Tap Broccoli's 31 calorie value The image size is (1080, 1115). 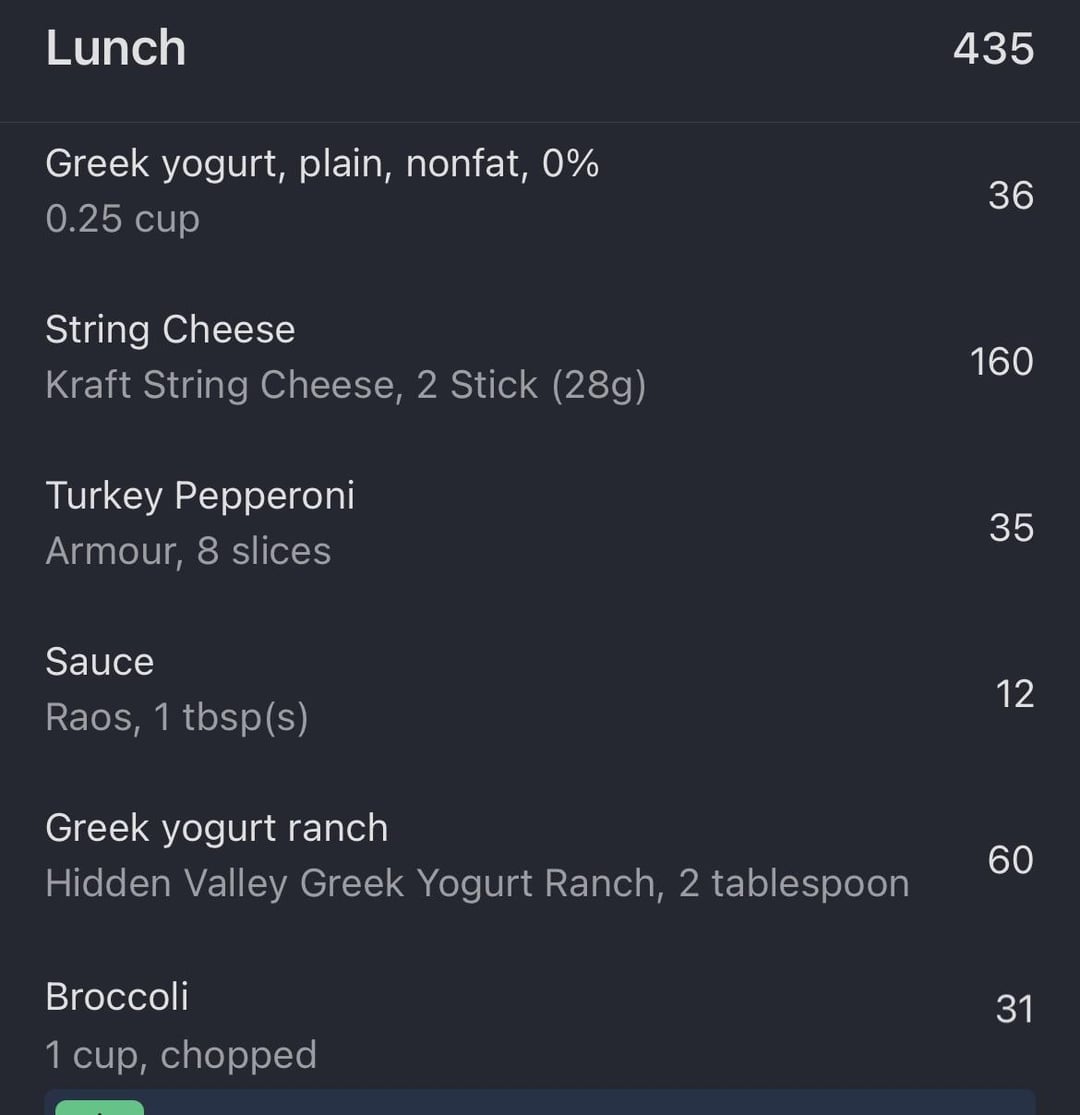coord(1015,1009)
